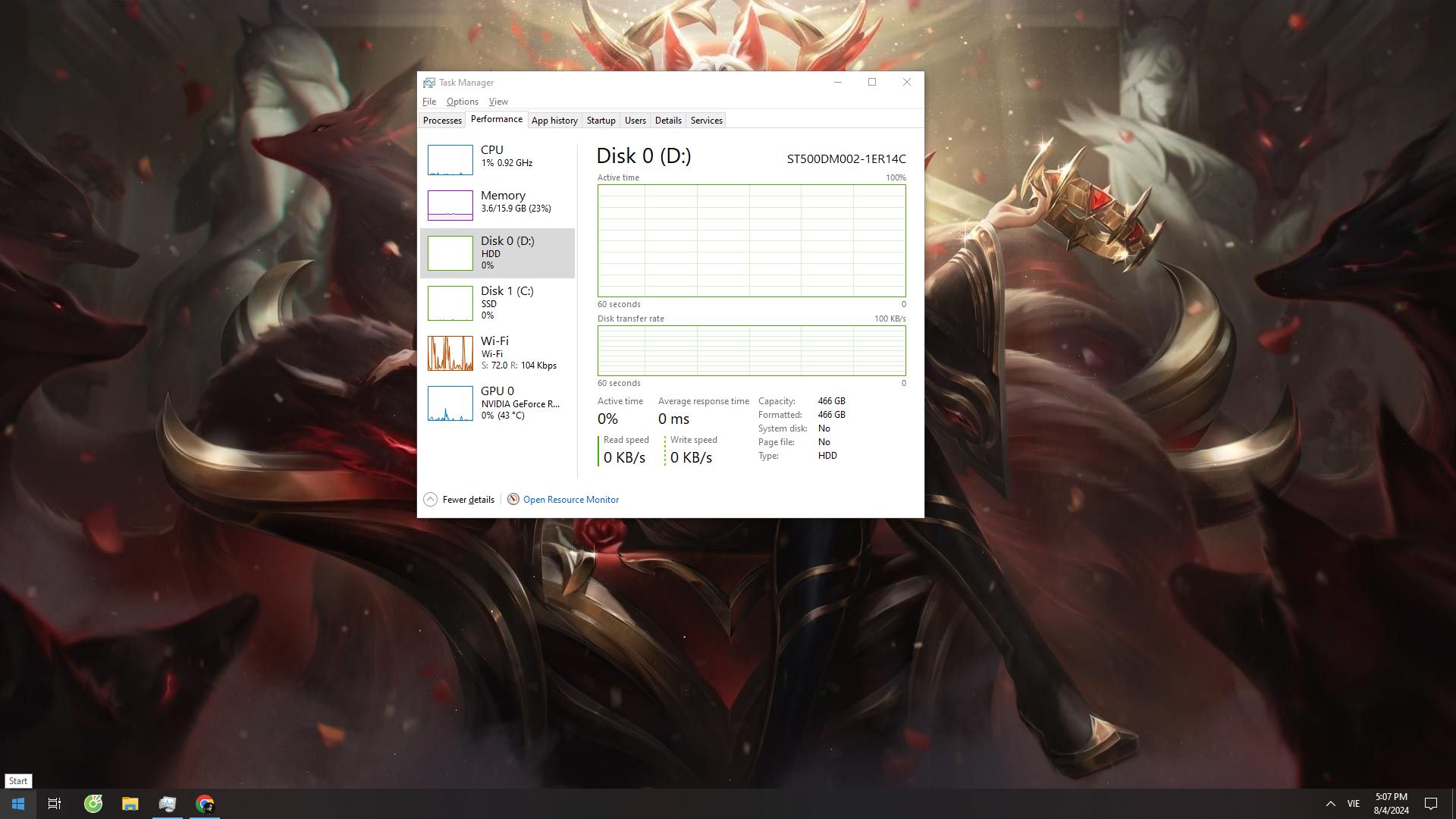Click the Resource Monitor icon
This screenshot has width=1456, height=819.
point(513,499)
